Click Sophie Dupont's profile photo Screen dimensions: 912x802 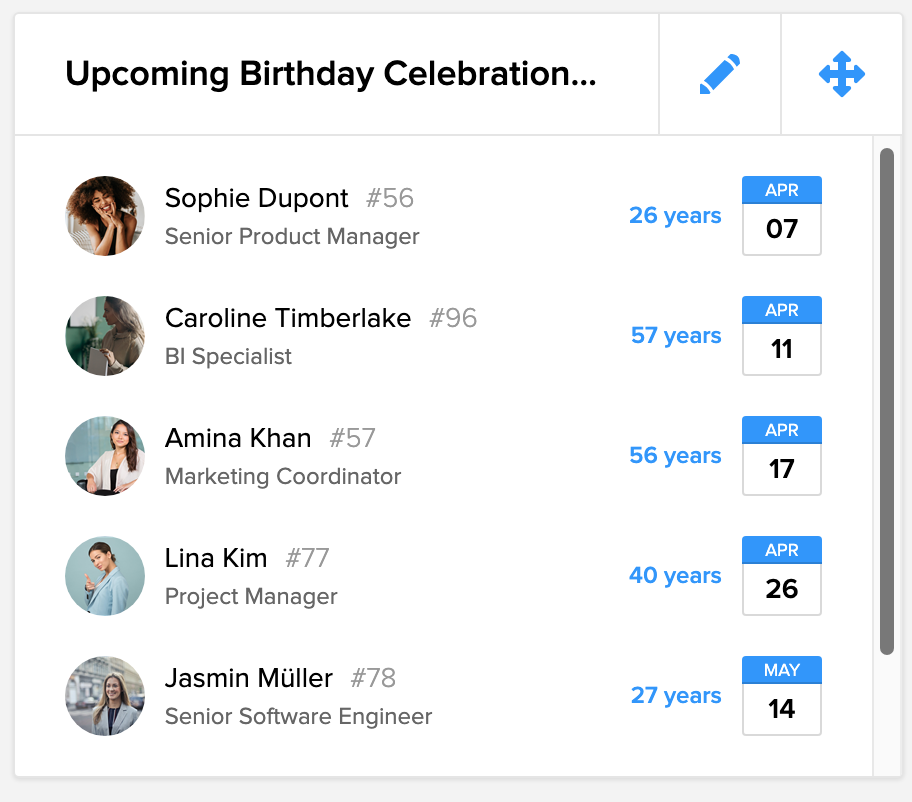(105, 216)
